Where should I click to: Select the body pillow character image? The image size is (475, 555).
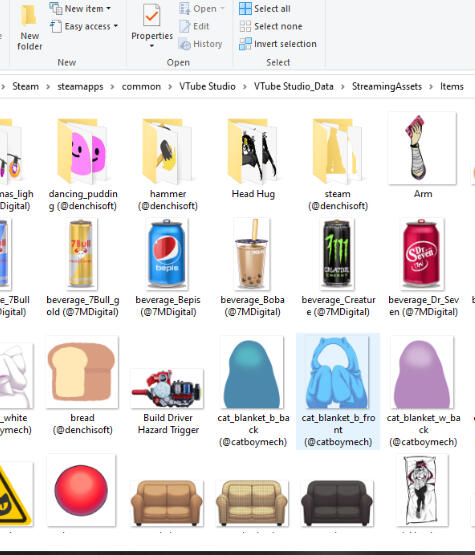tap(422, 491)
